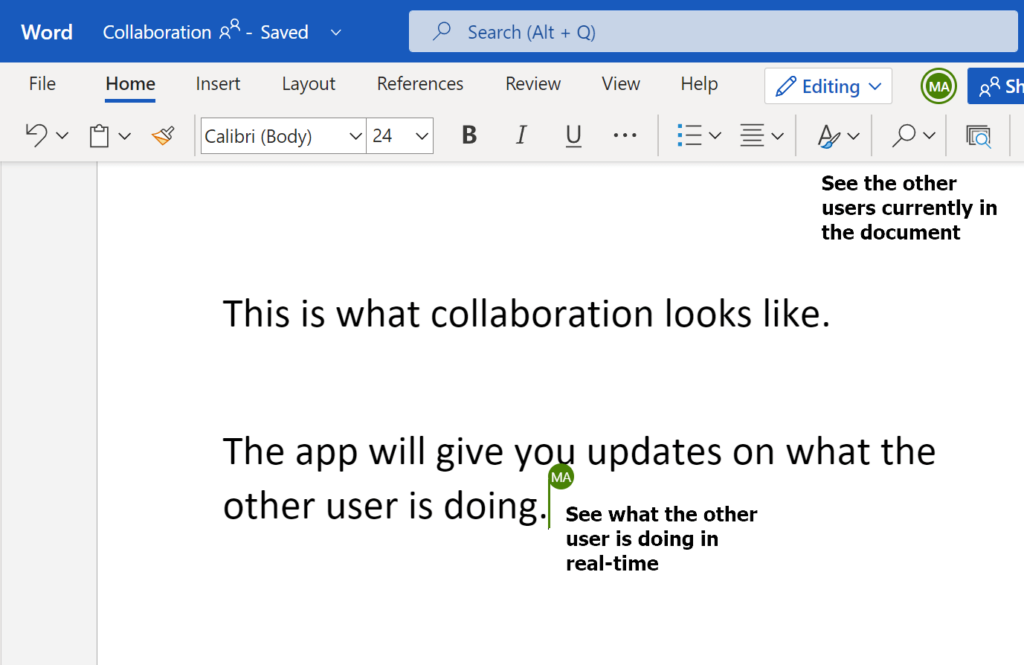Click the Collaboration document title
Image resolution: width=1024 pixels, height=665 pixels.
(x=157, y=32)
